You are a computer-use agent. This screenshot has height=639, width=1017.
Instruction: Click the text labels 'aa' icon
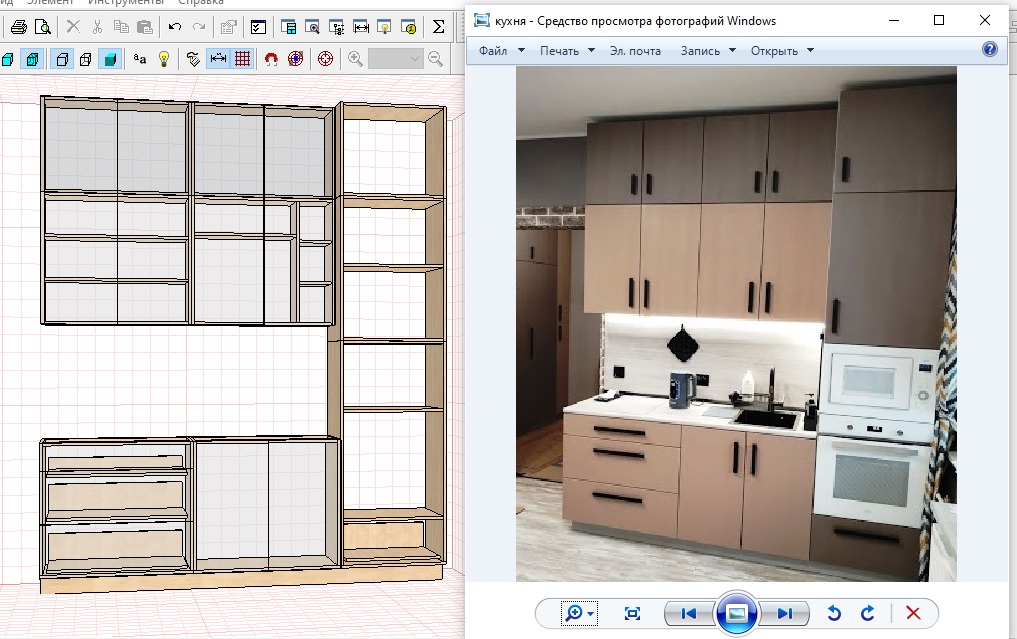point(139,59)
